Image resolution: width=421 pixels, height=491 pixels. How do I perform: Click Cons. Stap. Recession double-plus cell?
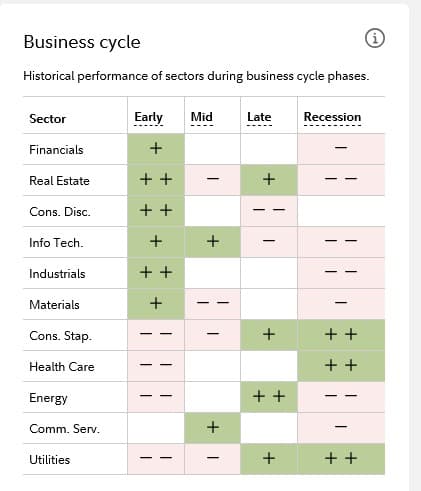[341, 335]
